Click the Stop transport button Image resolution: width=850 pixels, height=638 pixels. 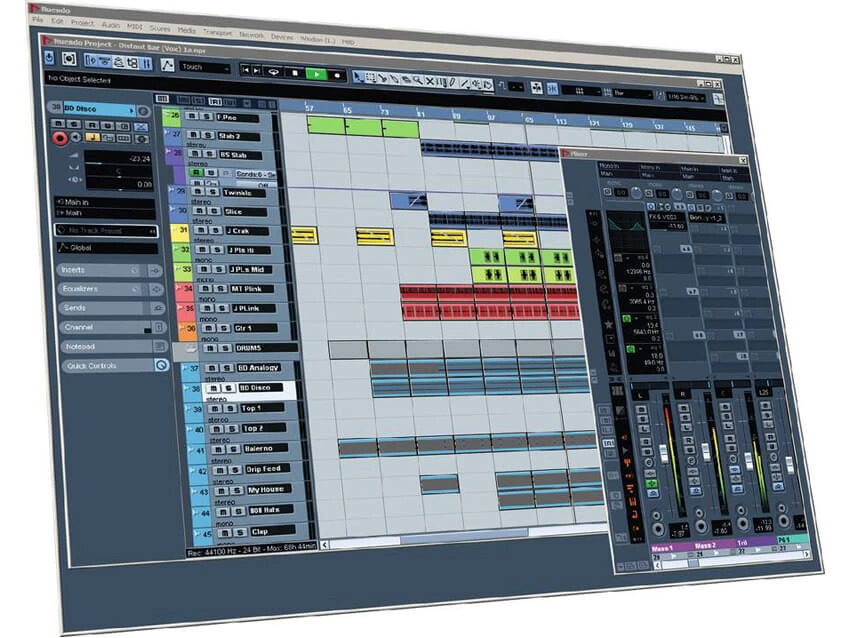pyautogui.click(x=295, y=72)
